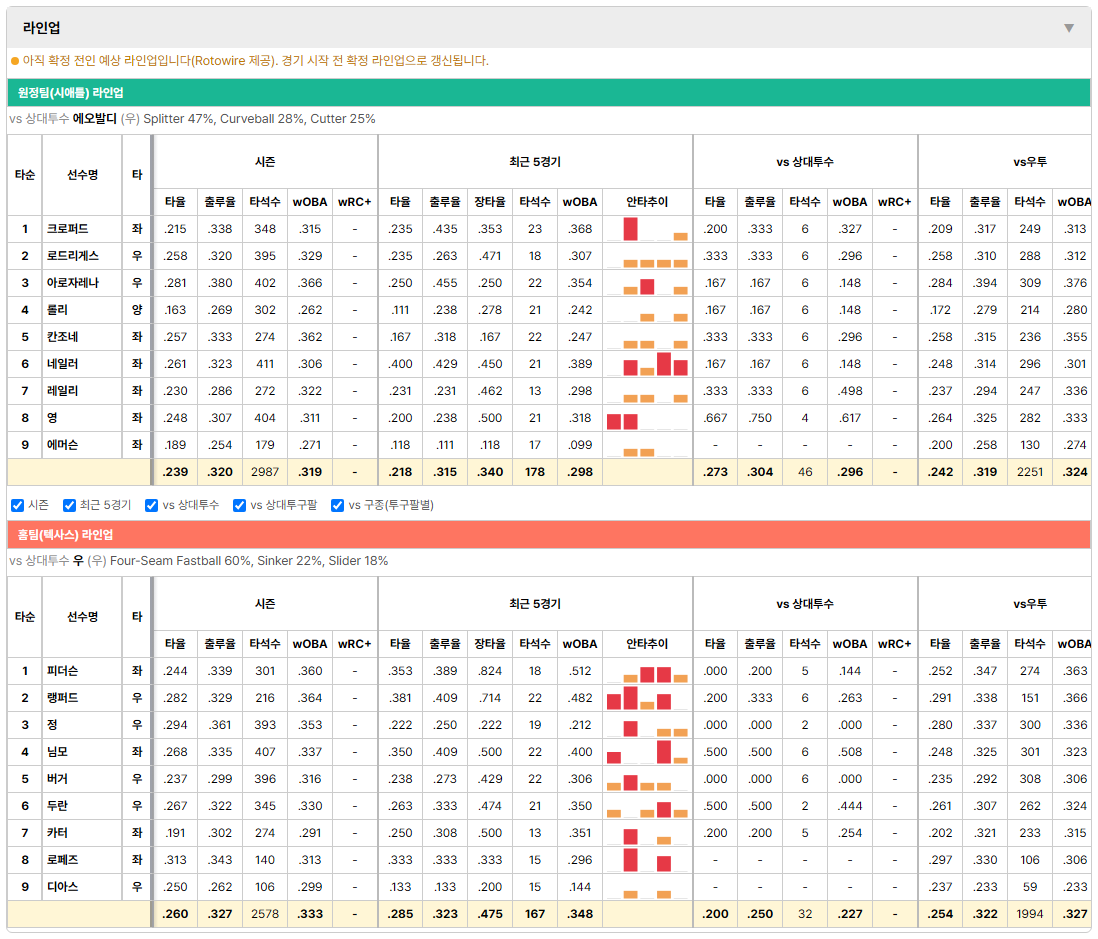Open 크로퍼드's hit trend chart in Seattle lineup
The image size is (1098, 939).
click(647, 229)
